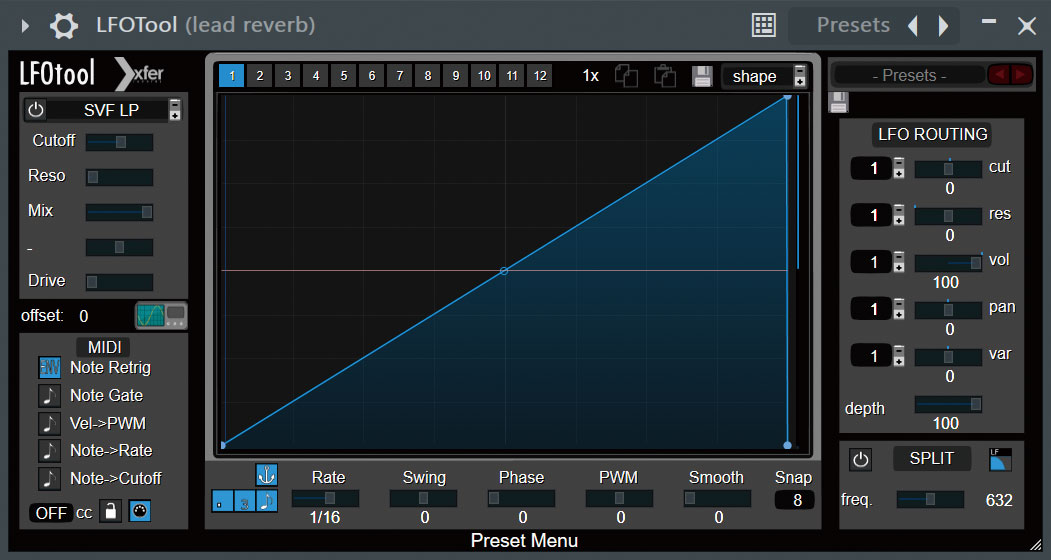This screenshot has width=1051, height=560.
Task: Open the shape dropdown menu
Action: (765, 76)
